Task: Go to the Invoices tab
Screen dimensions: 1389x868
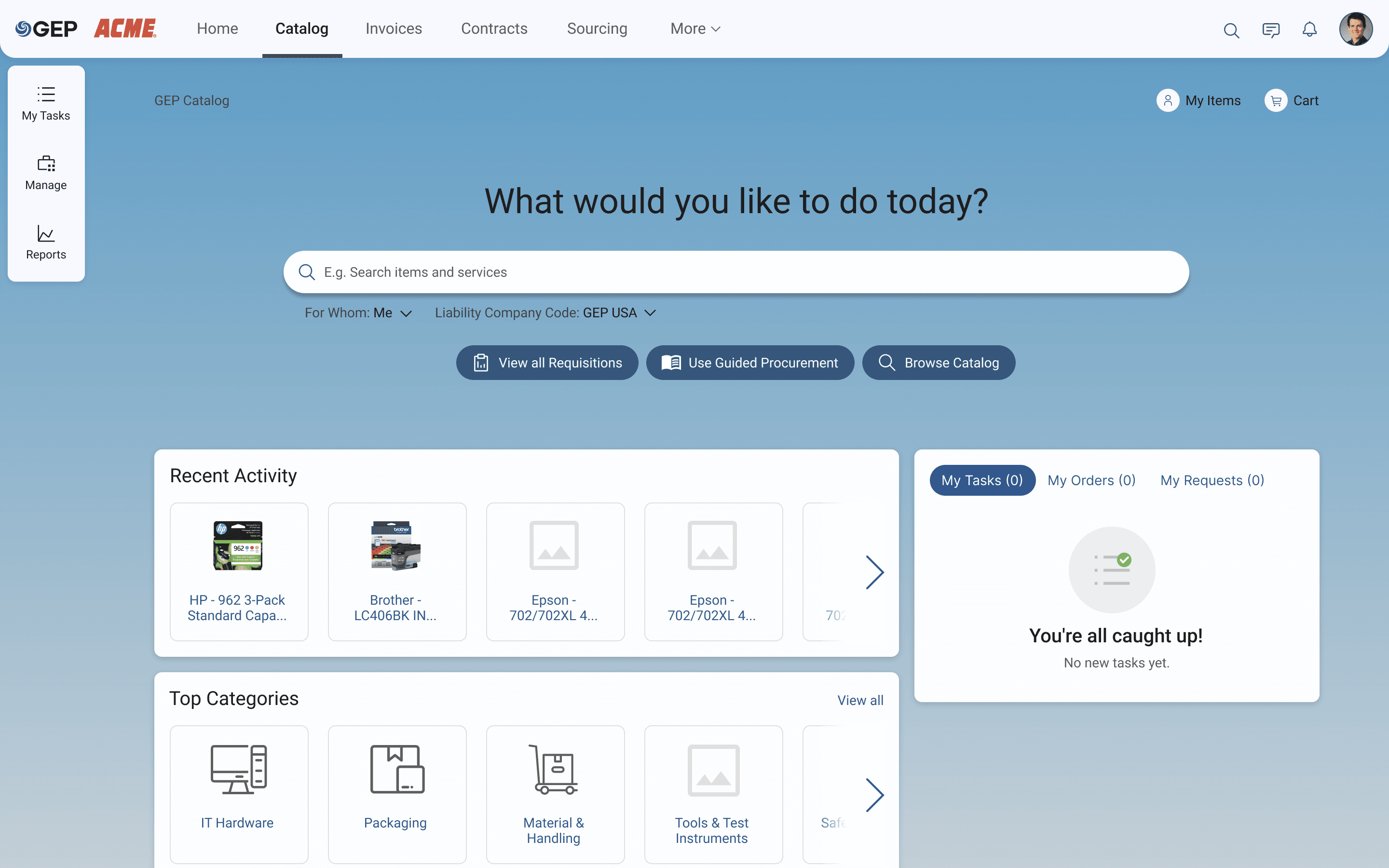Action: 394,29
